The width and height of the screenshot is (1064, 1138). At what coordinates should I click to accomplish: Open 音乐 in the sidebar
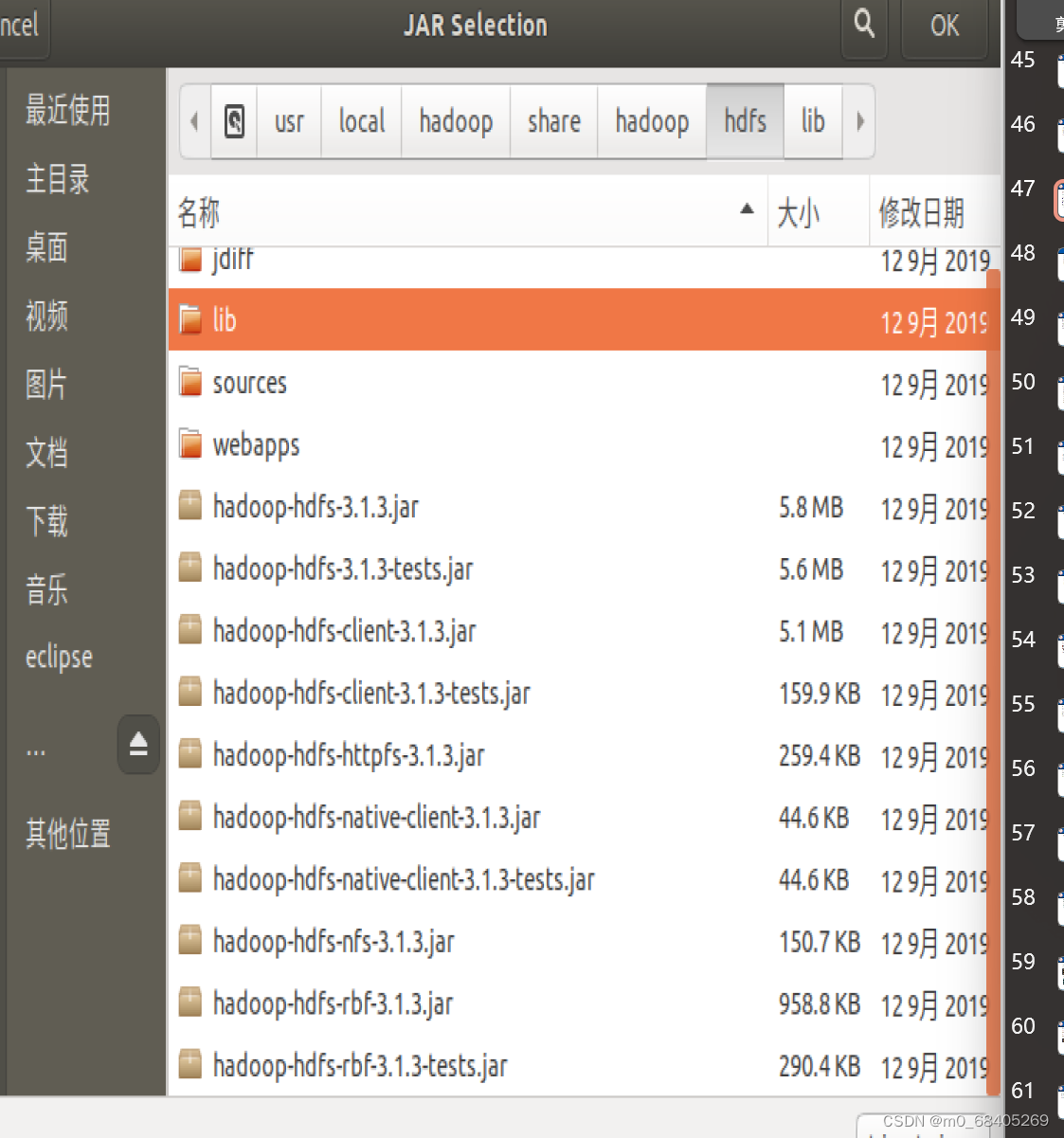coord(46,589)
